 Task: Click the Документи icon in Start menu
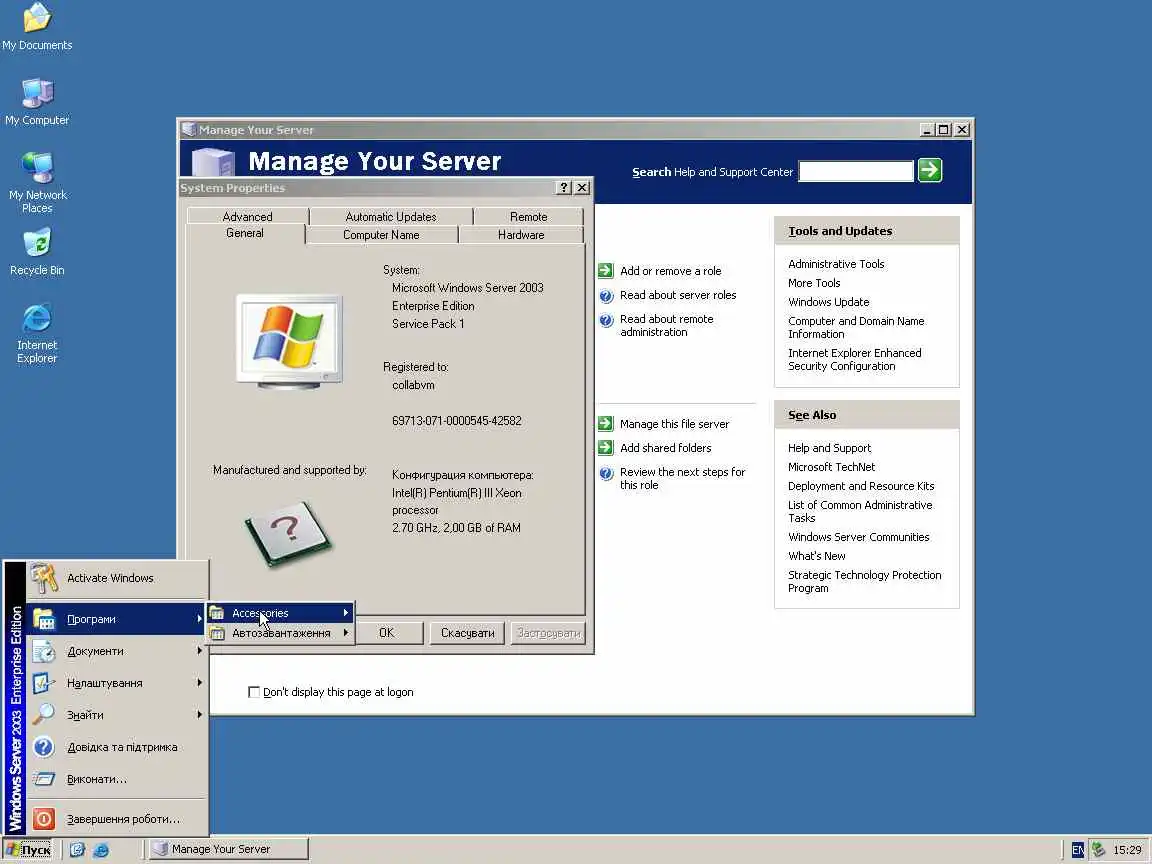(x=44, y=651)
